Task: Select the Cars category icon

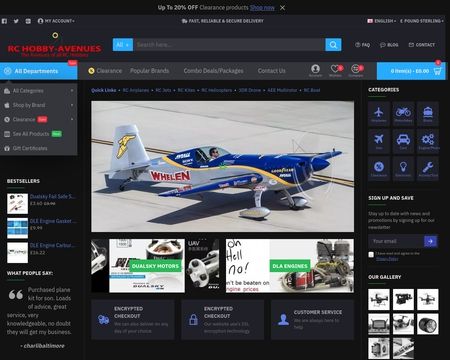Action: [x=403, y=141]
